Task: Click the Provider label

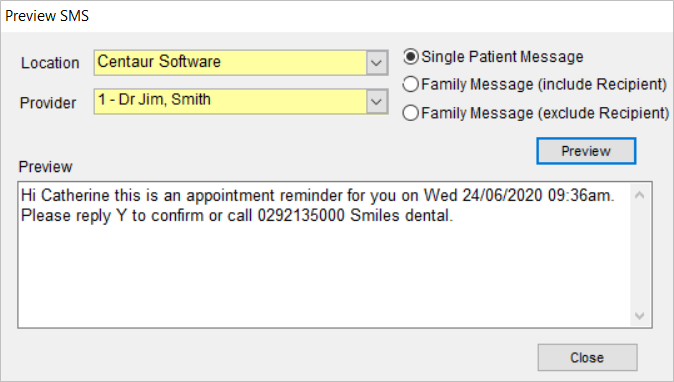Action: coord(48,103)
